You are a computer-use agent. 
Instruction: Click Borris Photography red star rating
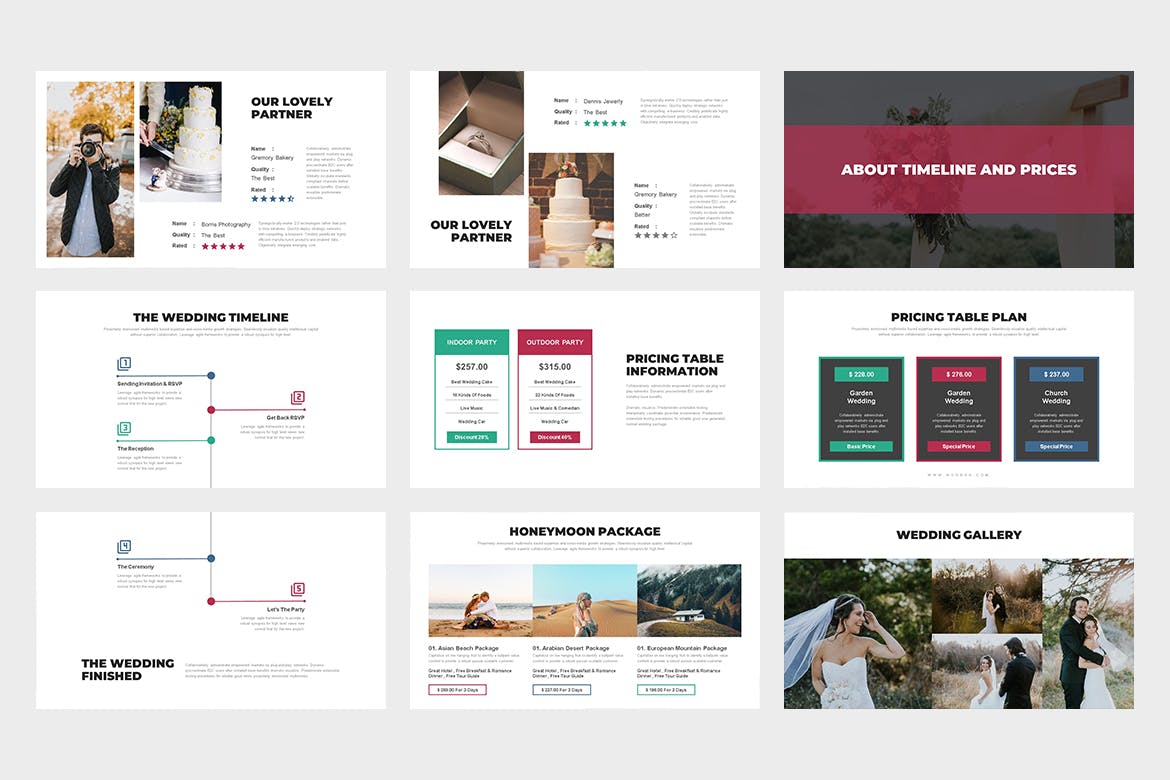tap(223, 246)
